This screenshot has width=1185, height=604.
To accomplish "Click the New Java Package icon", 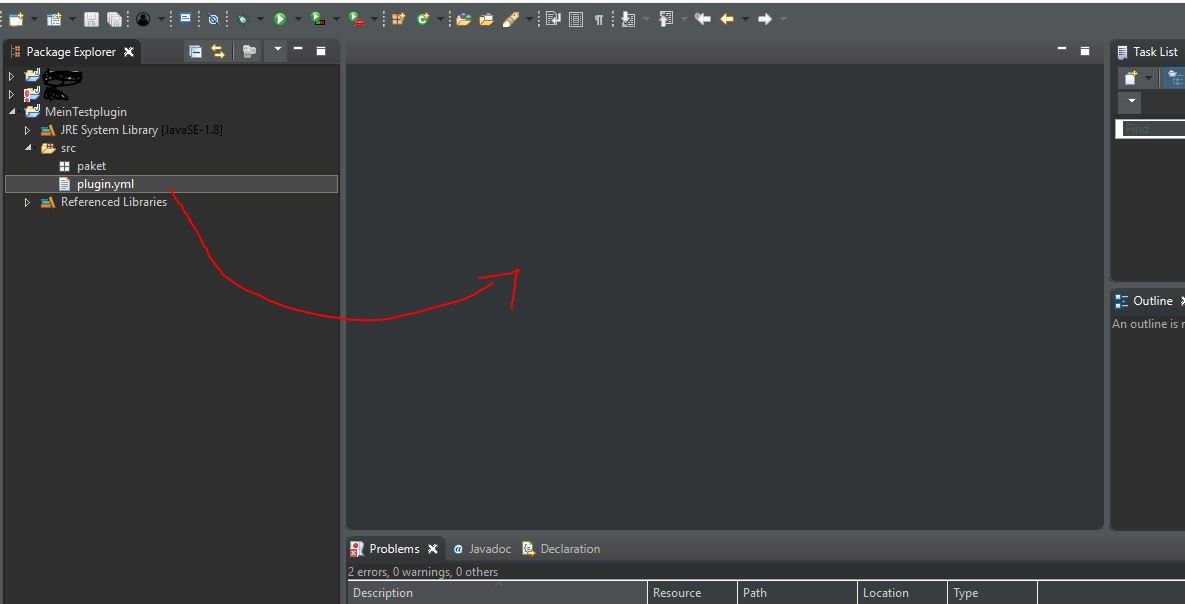I will tap(398, 19).
